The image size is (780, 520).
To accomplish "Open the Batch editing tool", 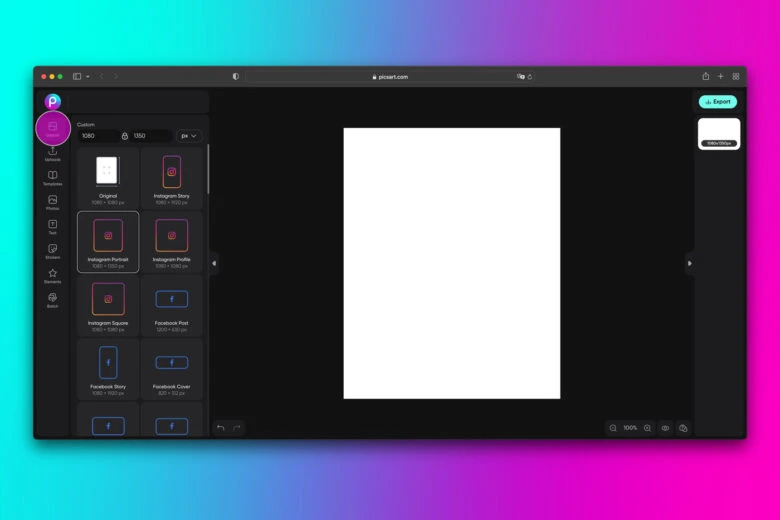I will point(52,299).
